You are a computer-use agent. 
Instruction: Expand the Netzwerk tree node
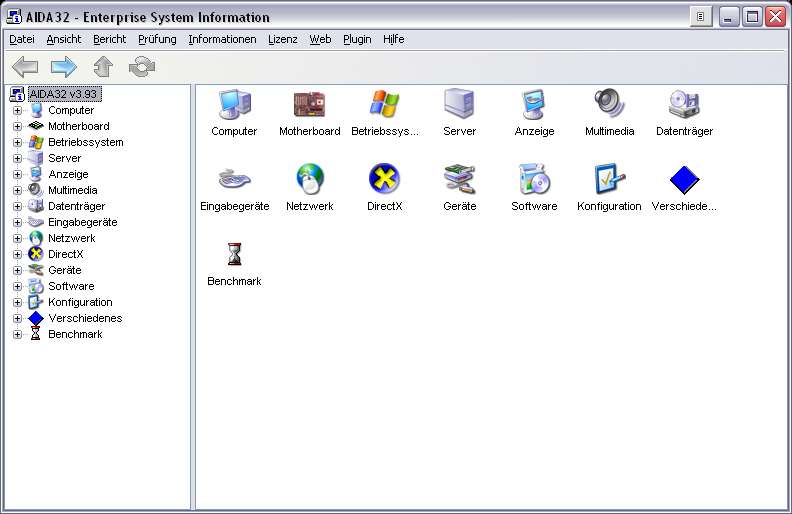point(17,239)
